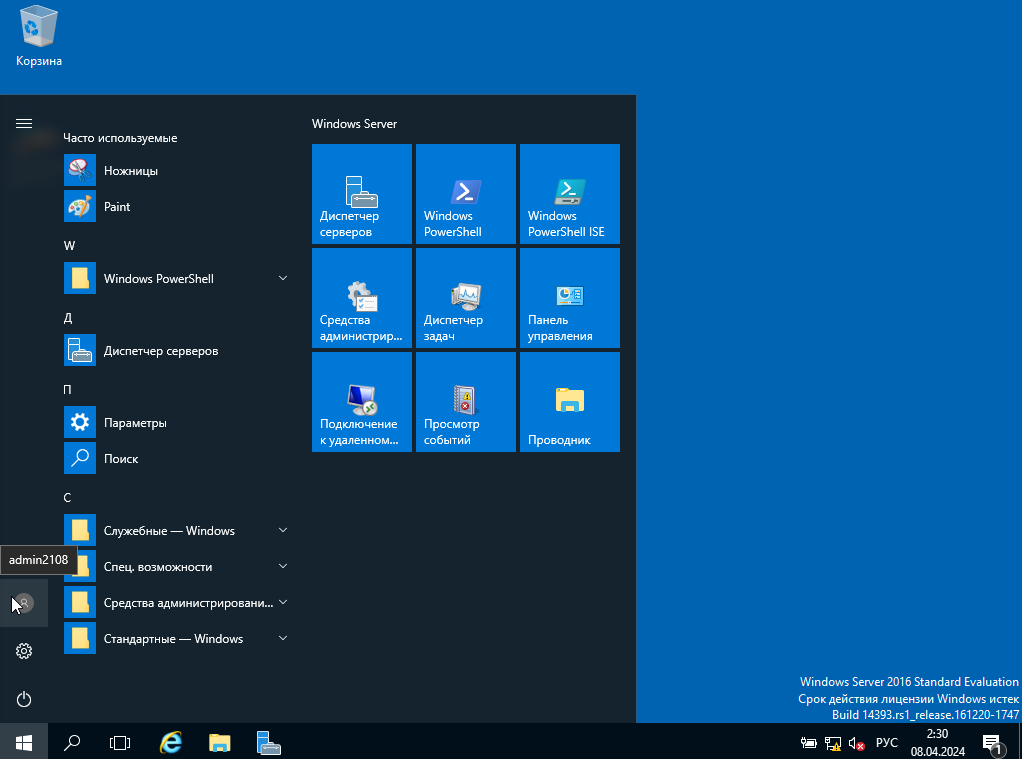Click the letter W group header

pyautogui.click(x=69, y=246)
